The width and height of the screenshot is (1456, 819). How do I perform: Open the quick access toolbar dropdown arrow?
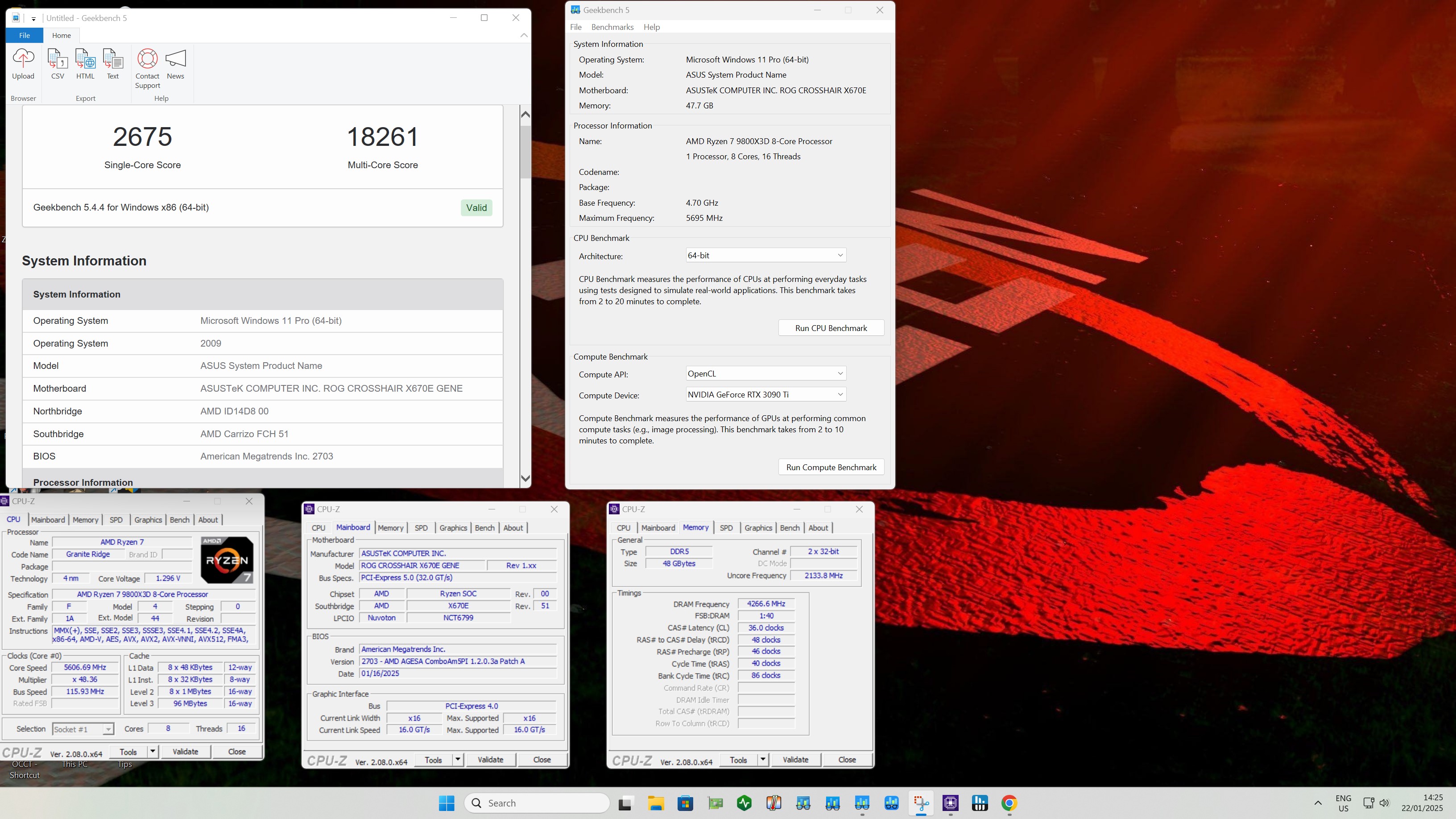point(34,19)
